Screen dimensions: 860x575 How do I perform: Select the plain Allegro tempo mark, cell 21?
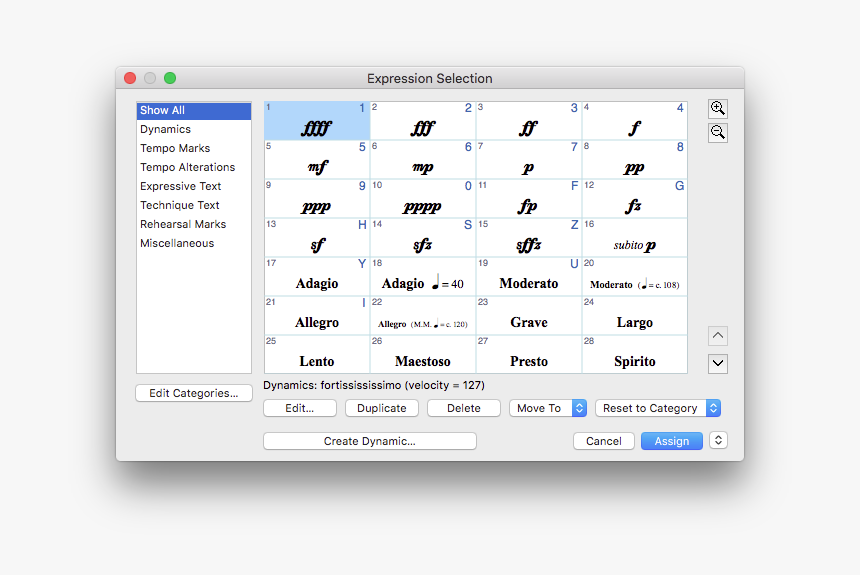pos(317,315)
